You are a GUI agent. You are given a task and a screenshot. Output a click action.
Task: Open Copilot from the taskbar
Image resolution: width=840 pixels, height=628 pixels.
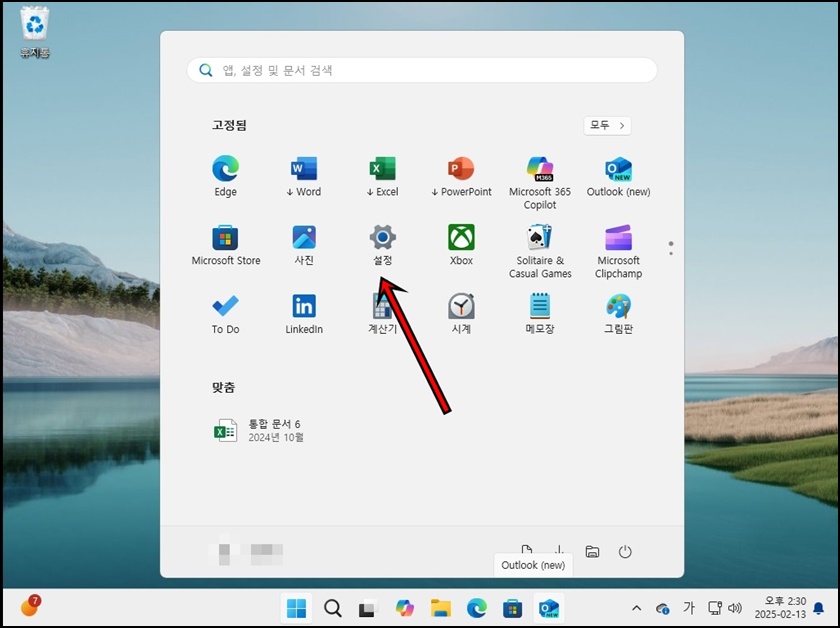pos(404,608)
